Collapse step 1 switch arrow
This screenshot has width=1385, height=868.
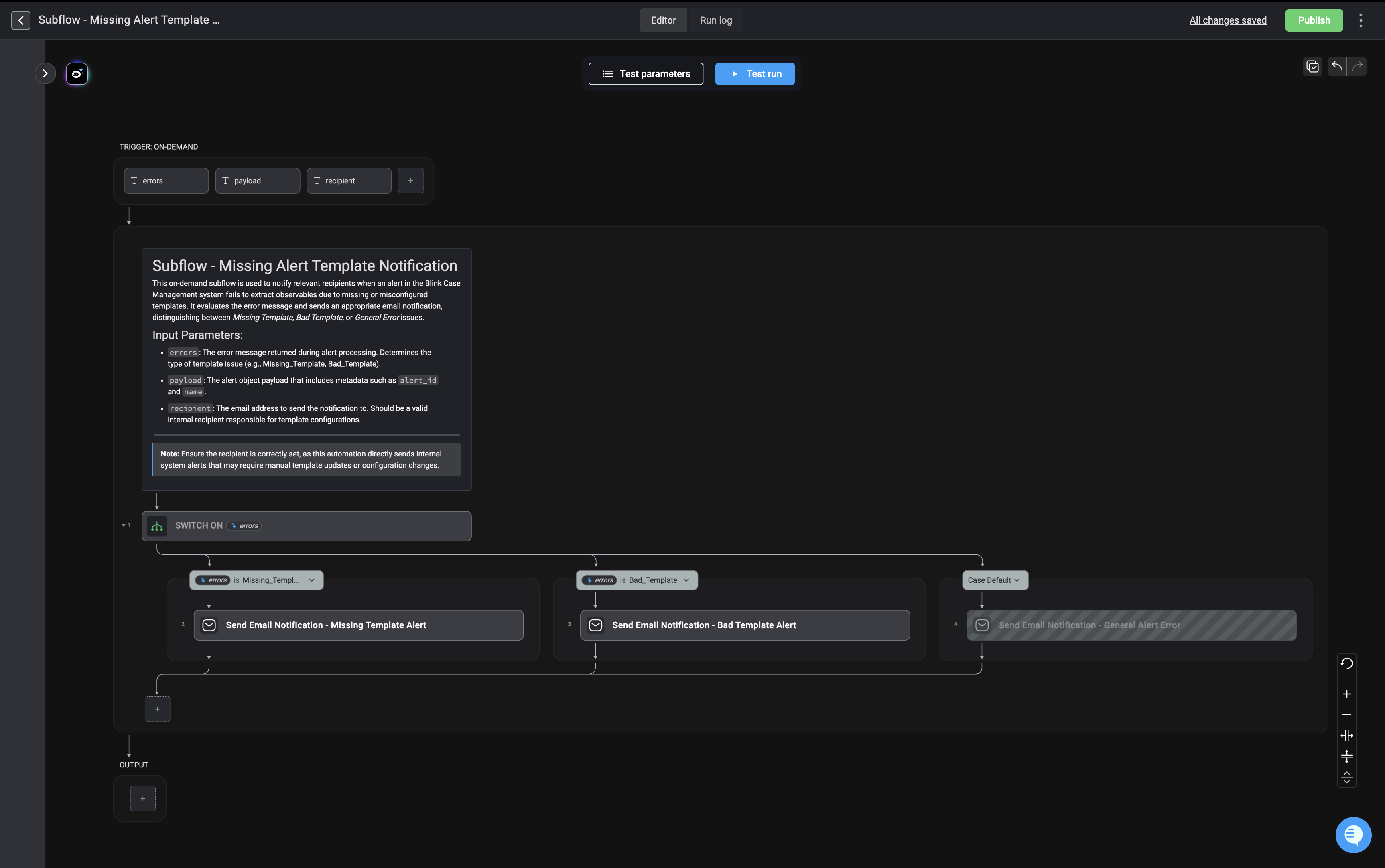click(x=124, y=525)
